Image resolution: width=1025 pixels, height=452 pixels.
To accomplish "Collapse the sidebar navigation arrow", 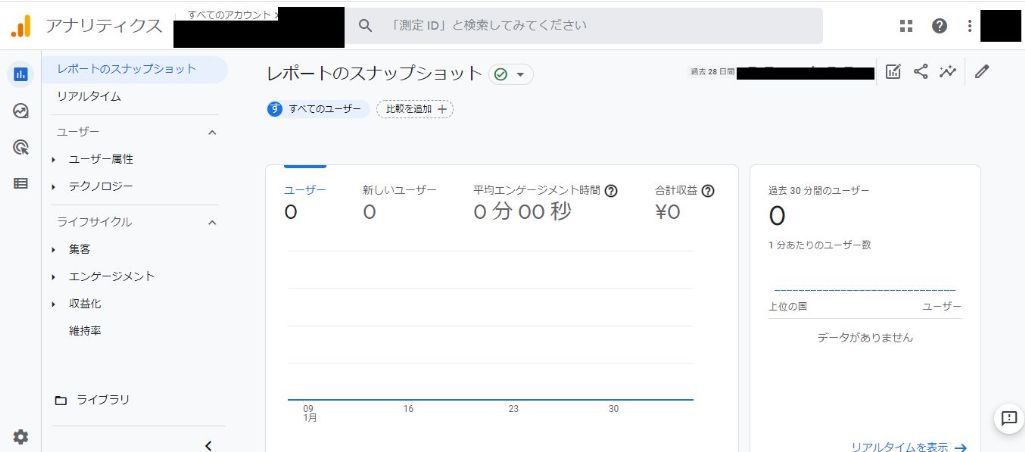I will click(x=208, y=445).
